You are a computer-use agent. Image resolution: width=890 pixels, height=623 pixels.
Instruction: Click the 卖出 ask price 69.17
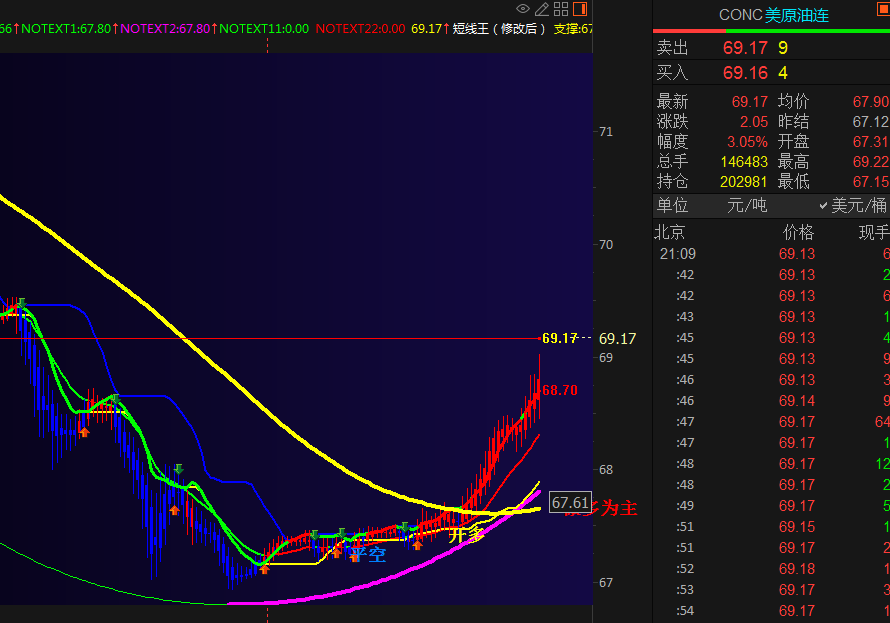point(745,48)
